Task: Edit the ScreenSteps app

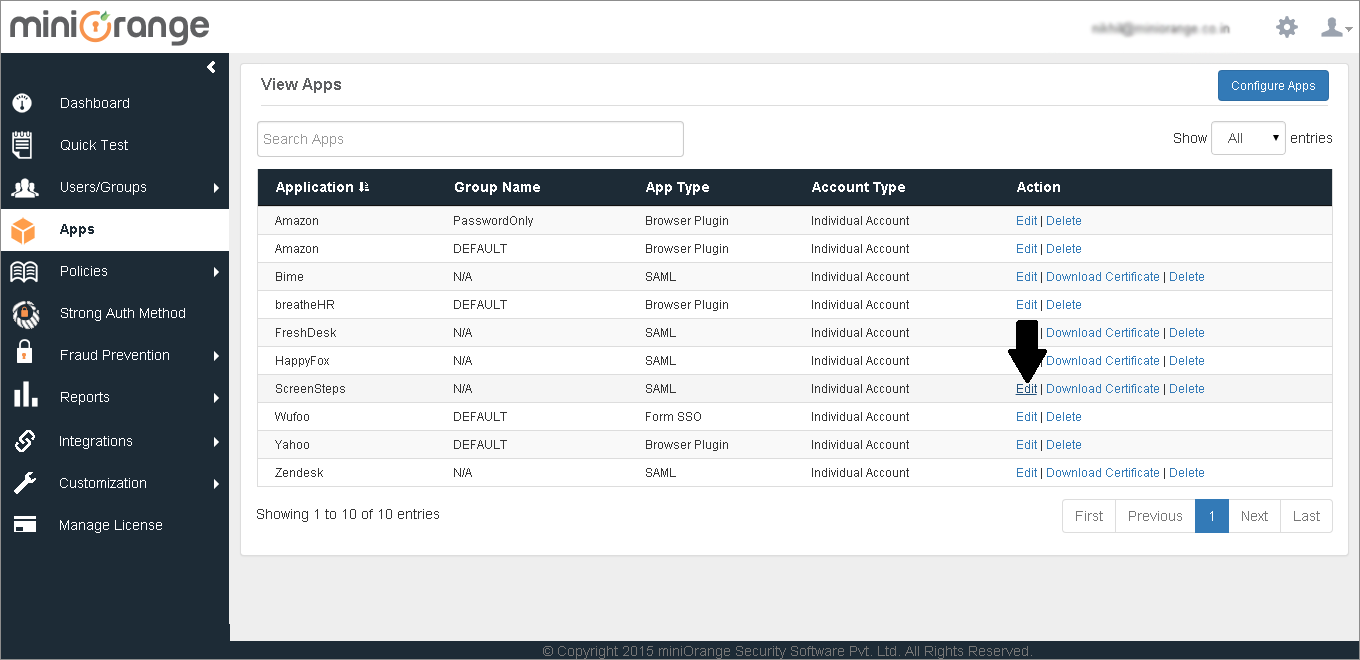Action: point(1026,389)
